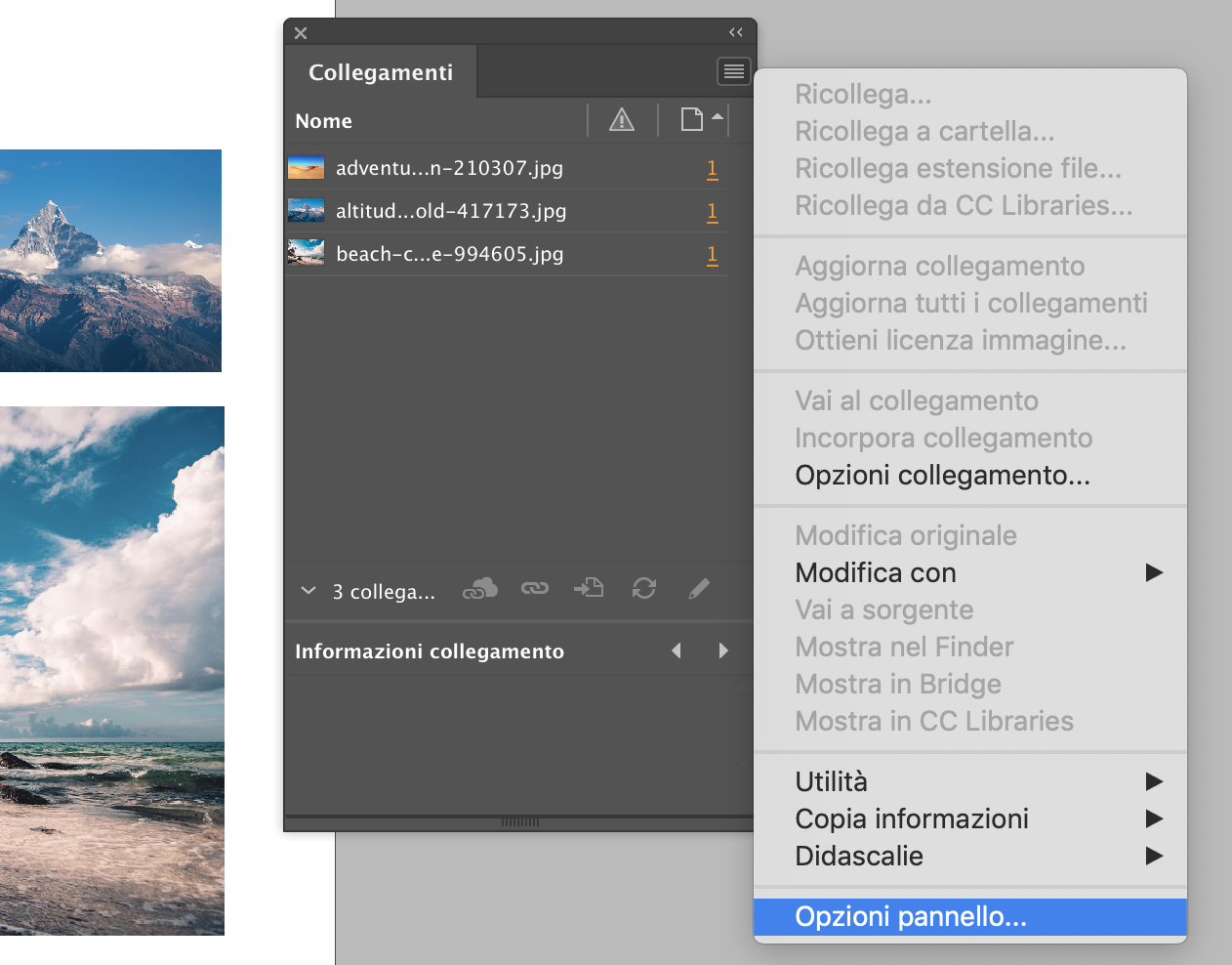This screenshot has width=1232, height=965.
Task: Click Ottieni licenza immagine... entry
Action: (x=970, y=340)
